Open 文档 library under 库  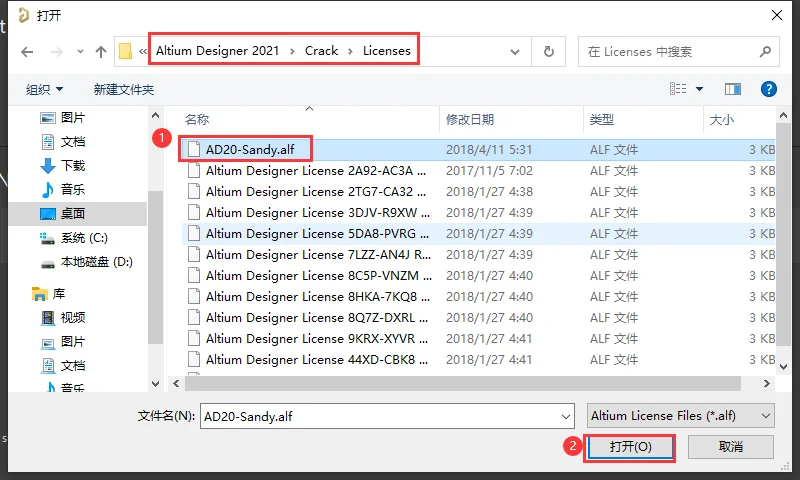(62, 366)
